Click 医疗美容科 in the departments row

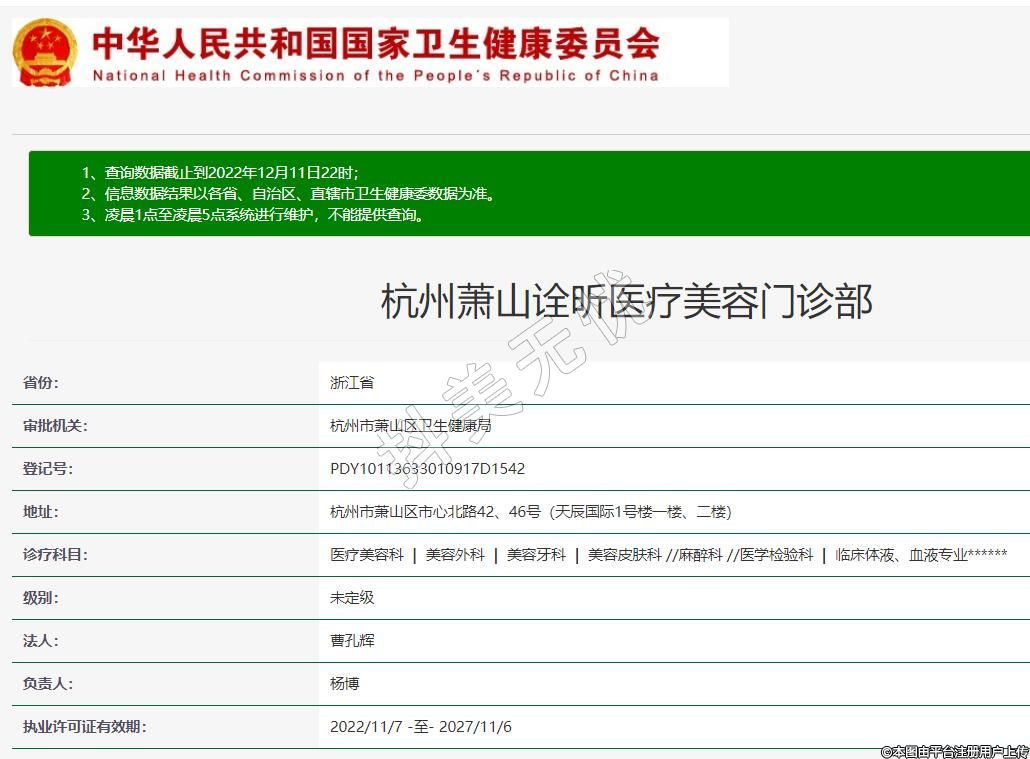click(367, 555)
